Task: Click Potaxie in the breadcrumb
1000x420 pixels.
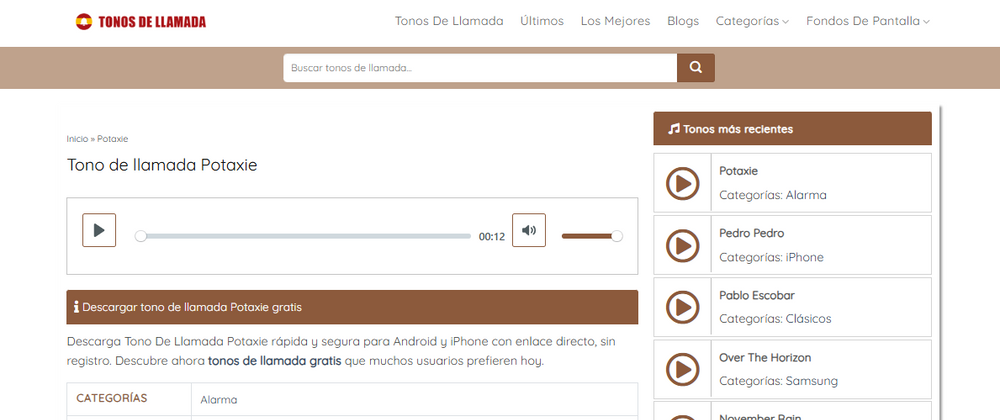Action: tap(112, 139)
